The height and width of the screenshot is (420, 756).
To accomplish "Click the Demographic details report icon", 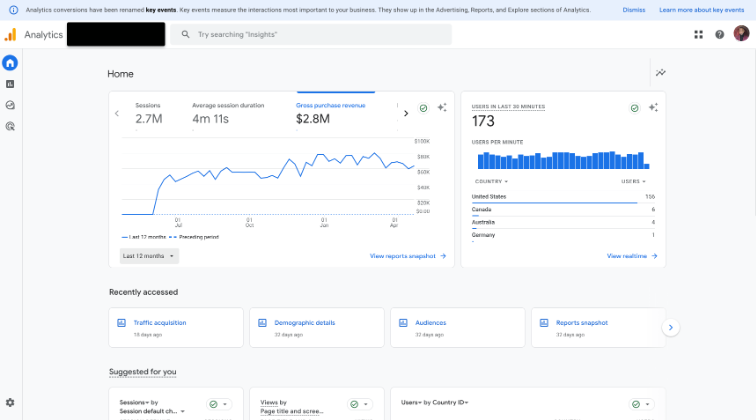I will (262, 323).
